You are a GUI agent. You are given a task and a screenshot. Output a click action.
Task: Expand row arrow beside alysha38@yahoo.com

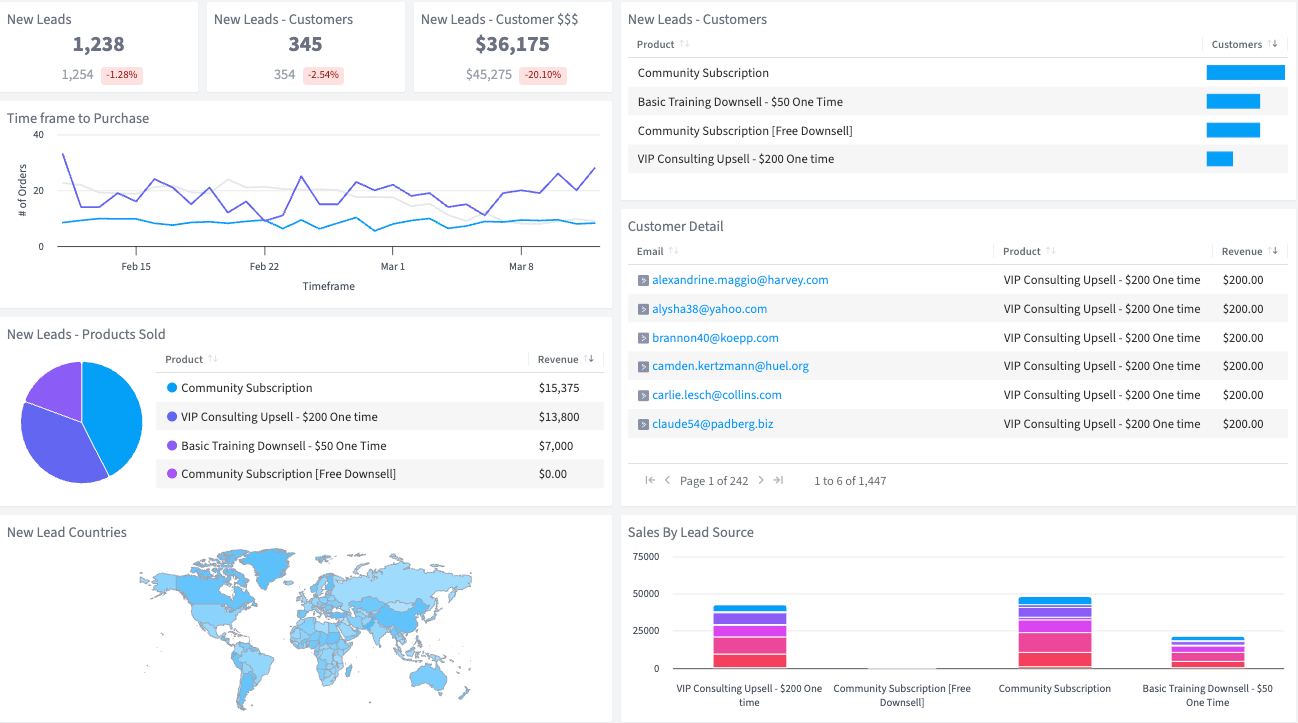(643, 310)
